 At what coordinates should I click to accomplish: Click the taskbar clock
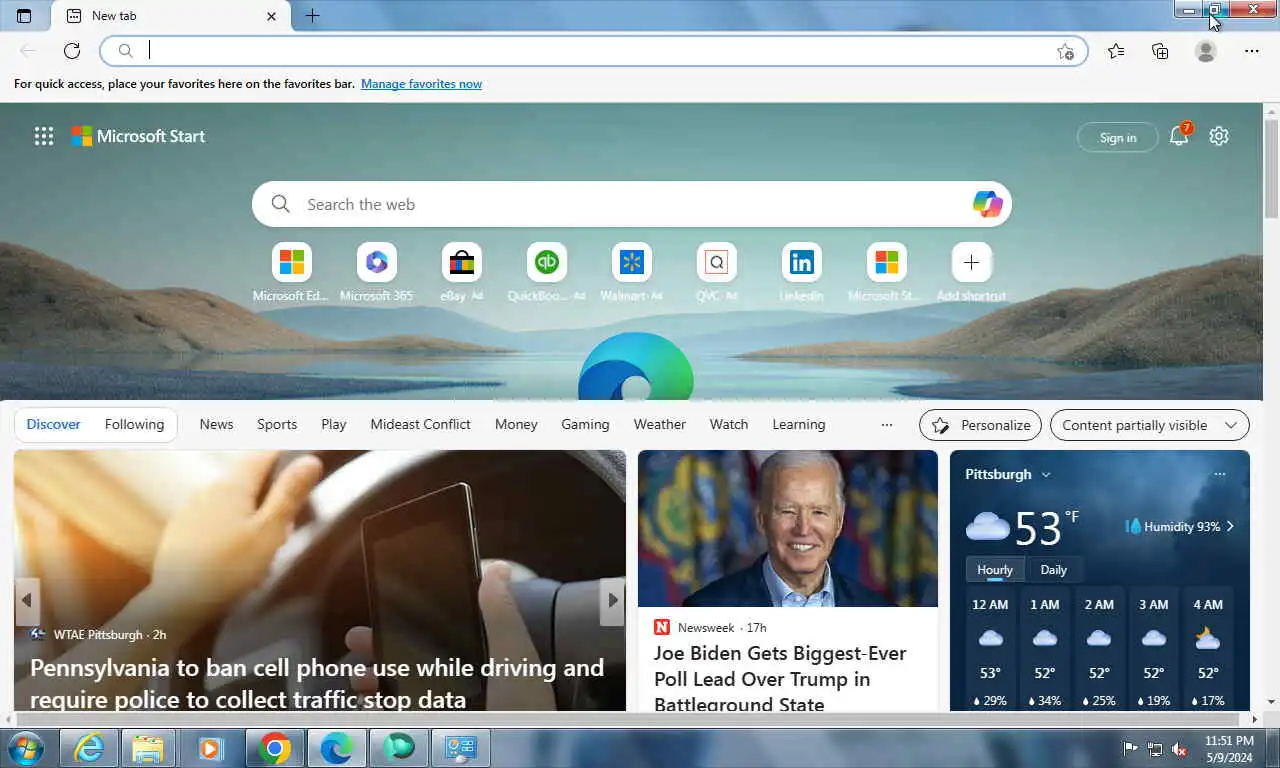(1229, 749)
